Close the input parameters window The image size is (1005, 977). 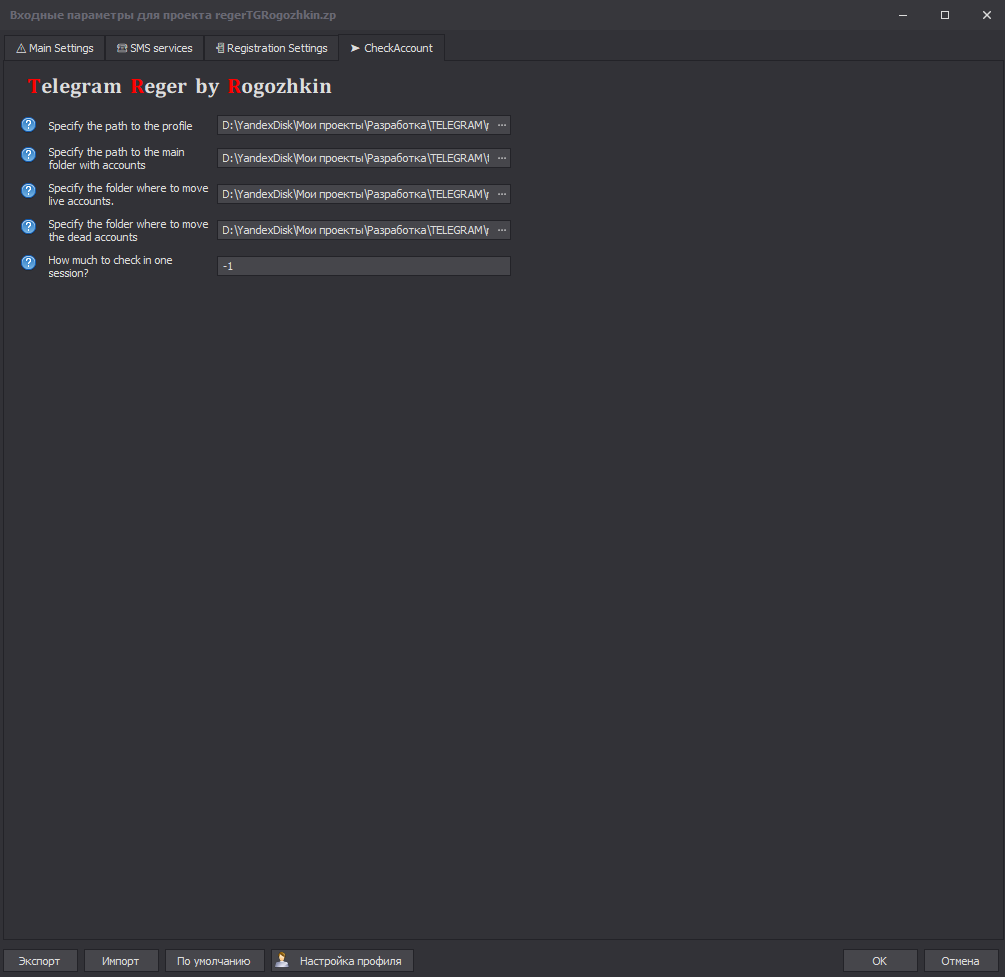pos(987,15)
